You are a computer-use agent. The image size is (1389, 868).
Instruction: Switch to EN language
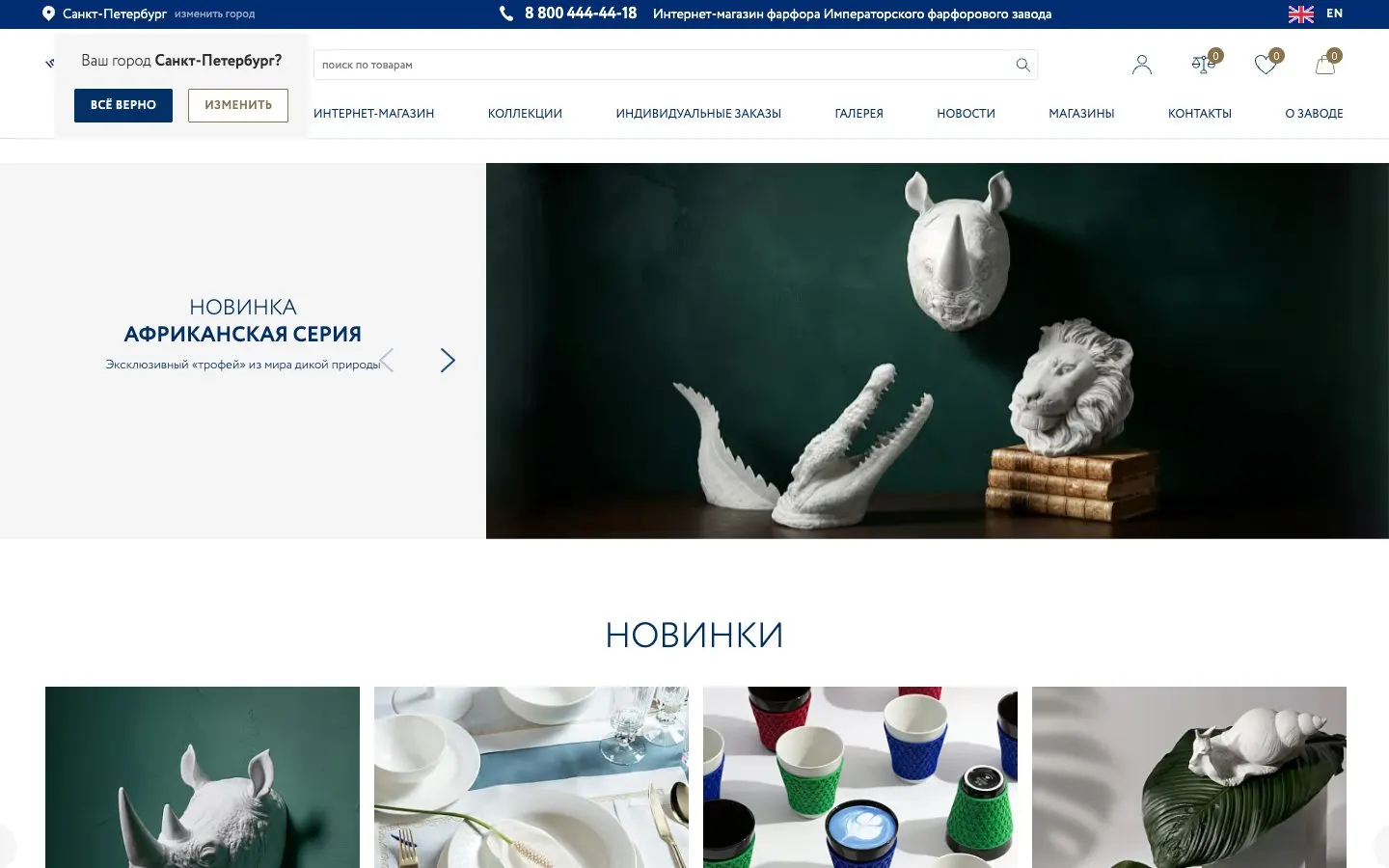(1335, 14)
